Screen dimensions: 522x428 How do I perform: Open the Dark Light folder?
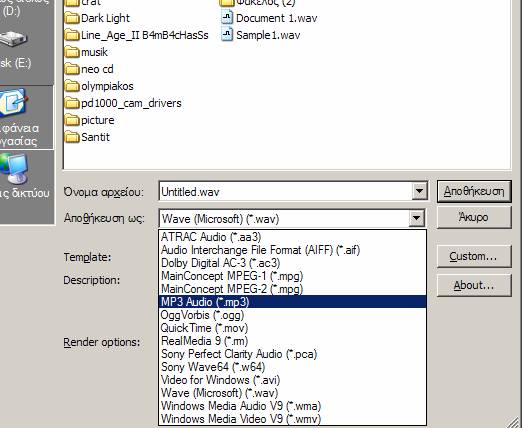click(97, 18)
